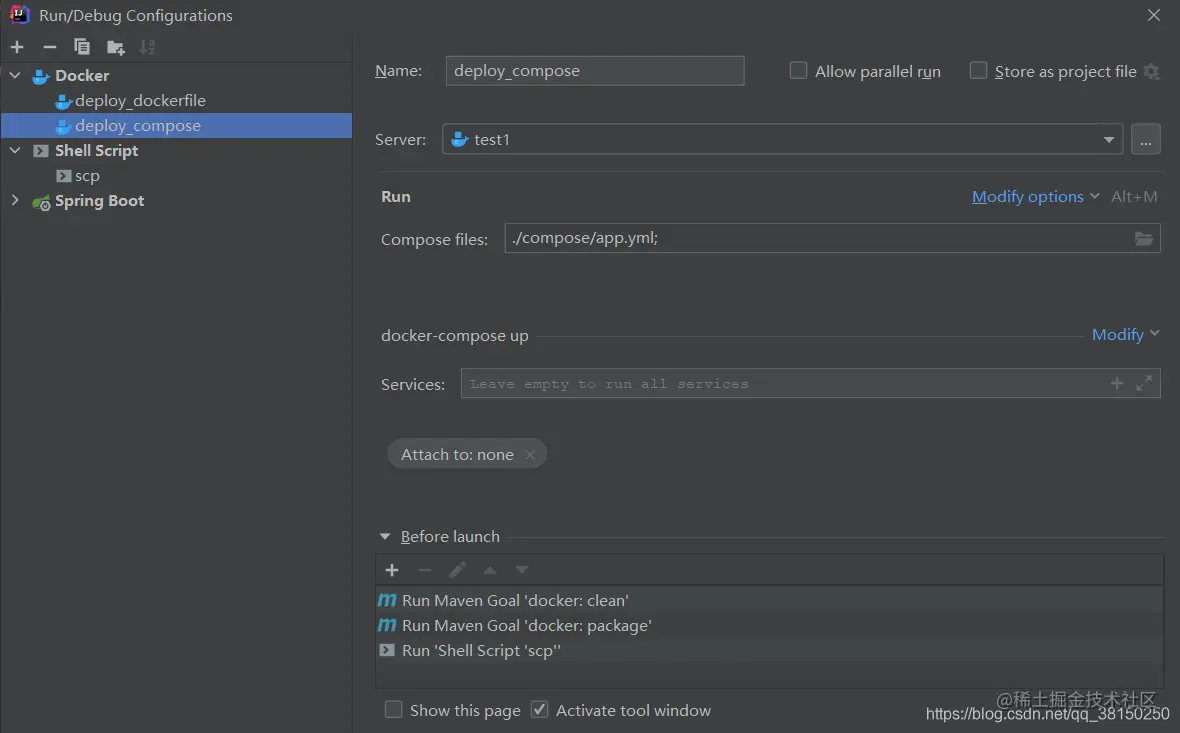Sort configurations alphabetically

[148, 47]
